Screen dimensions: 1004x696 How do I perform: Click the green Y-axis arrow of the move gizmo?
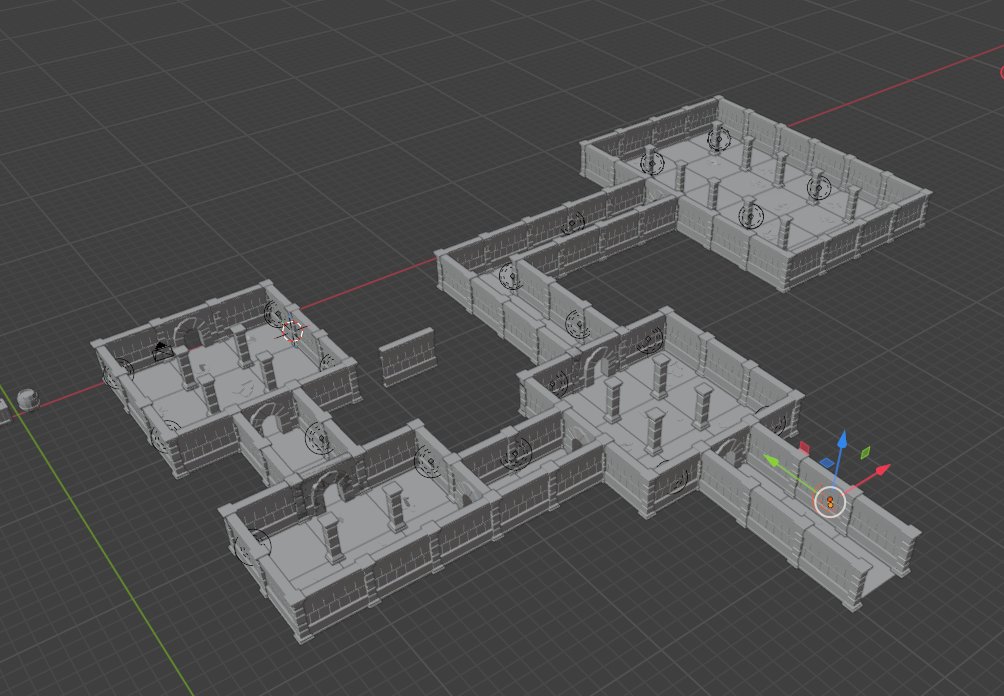pos(772,460)
